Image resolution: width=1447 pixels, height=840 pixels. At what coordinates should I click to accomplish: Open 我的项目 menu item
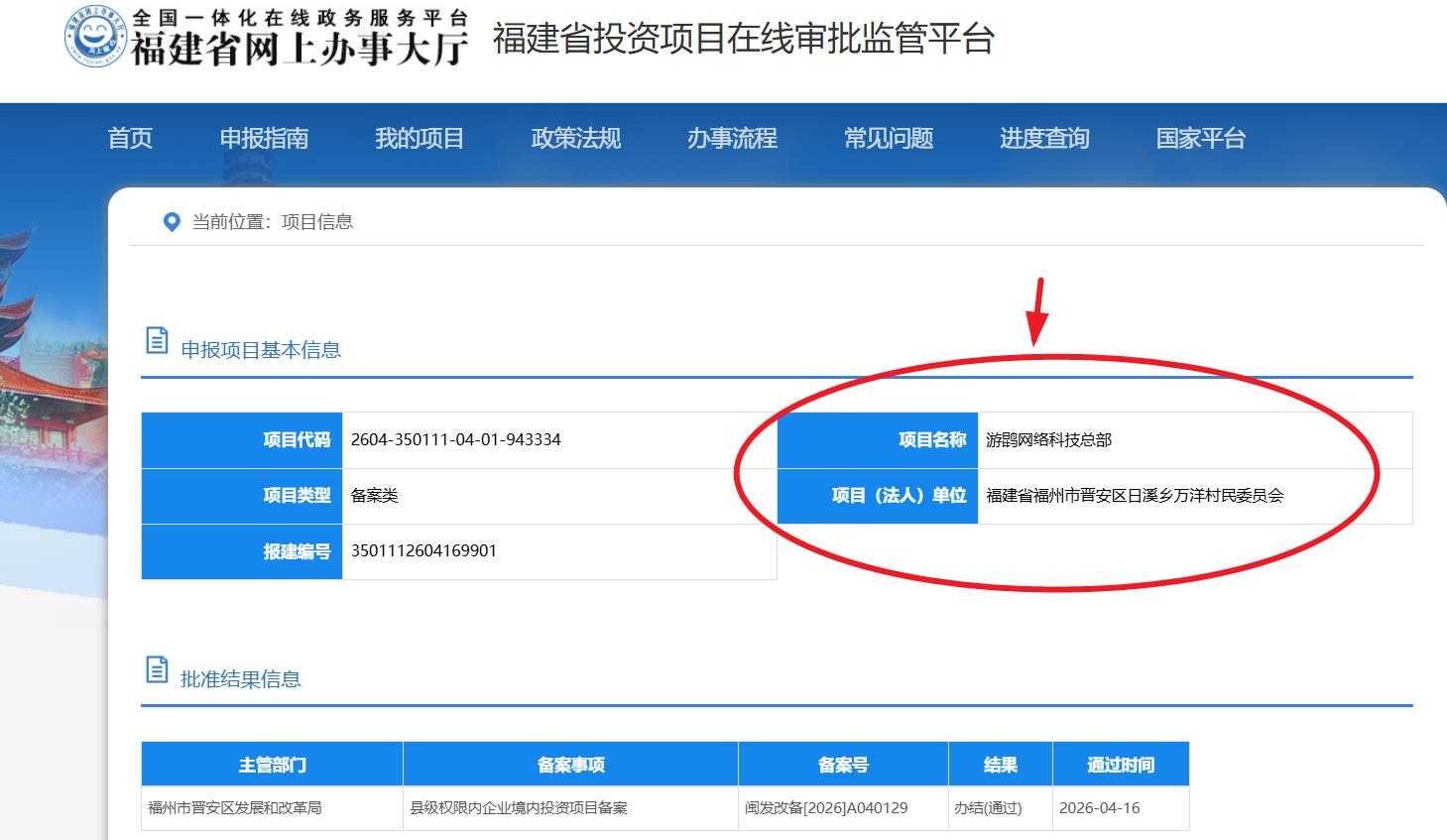pos(420,139)
